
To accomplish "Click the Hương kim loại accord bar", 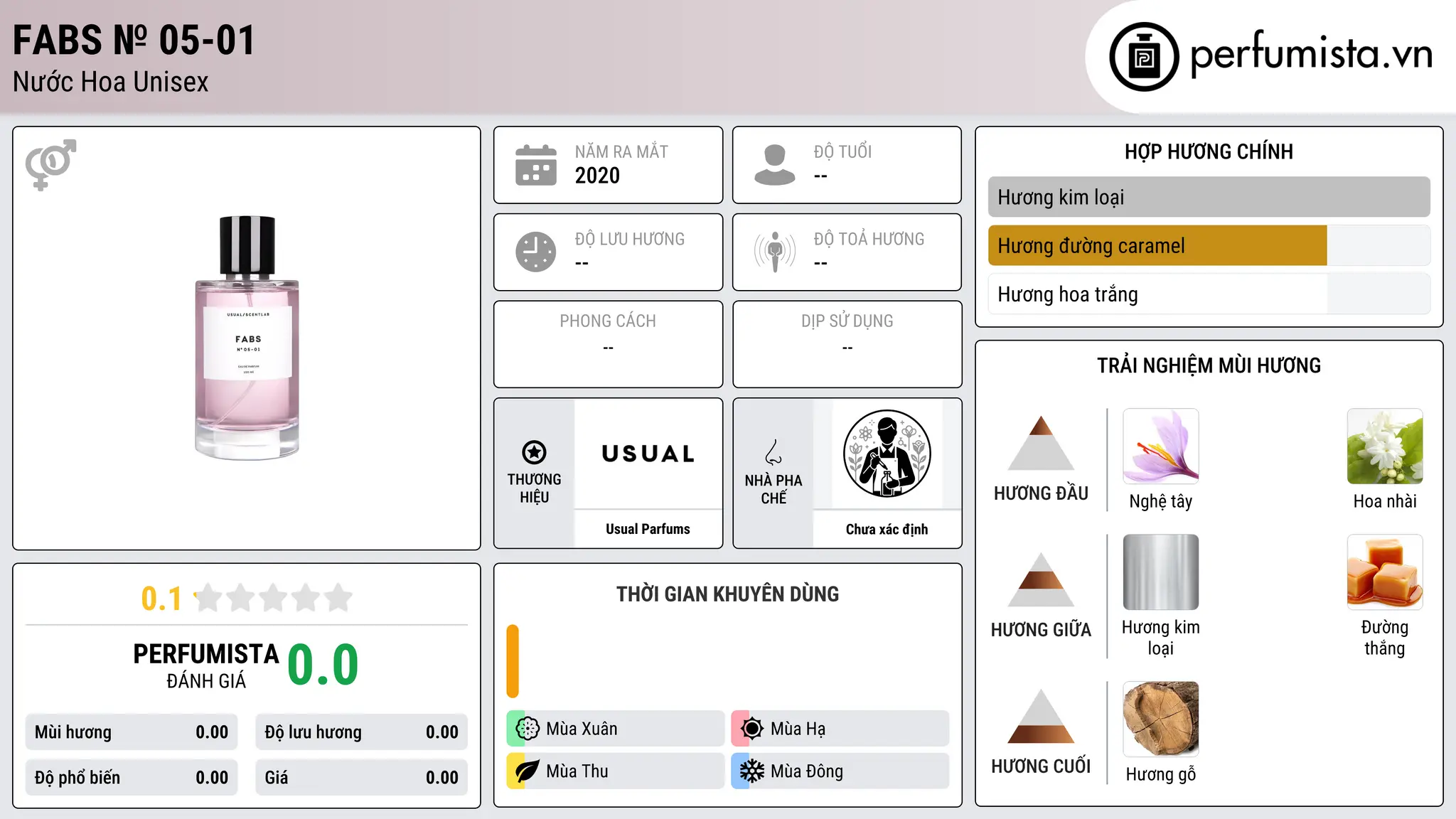I will coord(1209,197).
